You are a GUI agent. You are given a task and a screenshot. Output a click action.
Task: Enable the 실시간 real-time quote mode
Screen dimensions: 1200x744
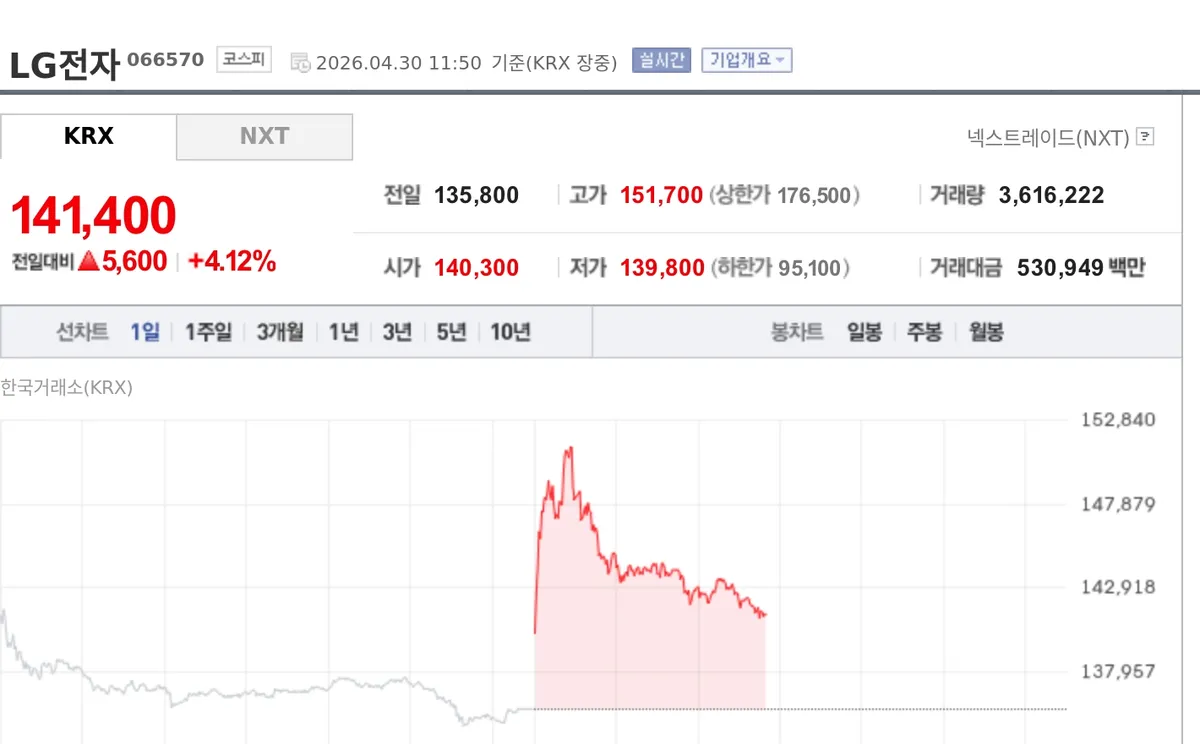[660, 60]
